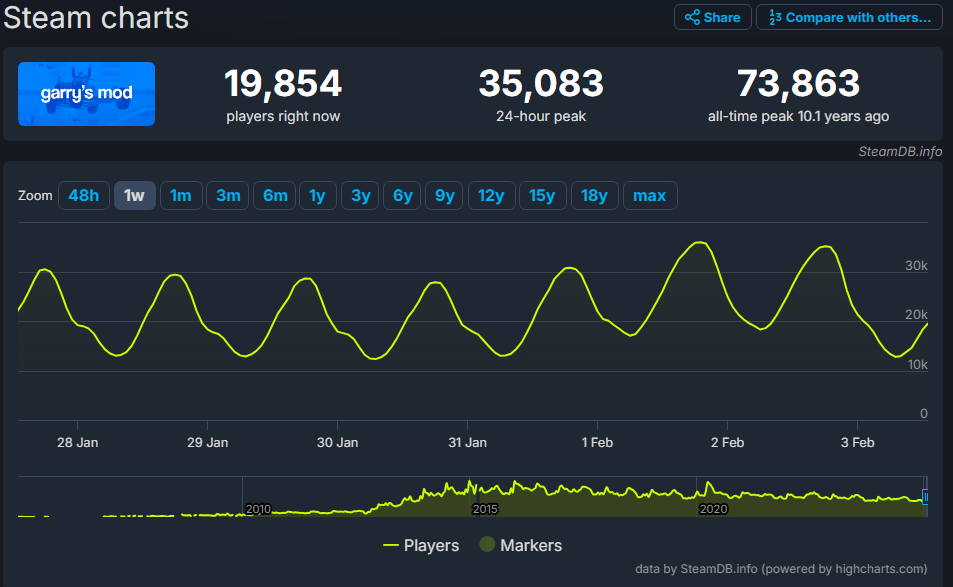Click the 28 Jan axis label

pos(78,442)
